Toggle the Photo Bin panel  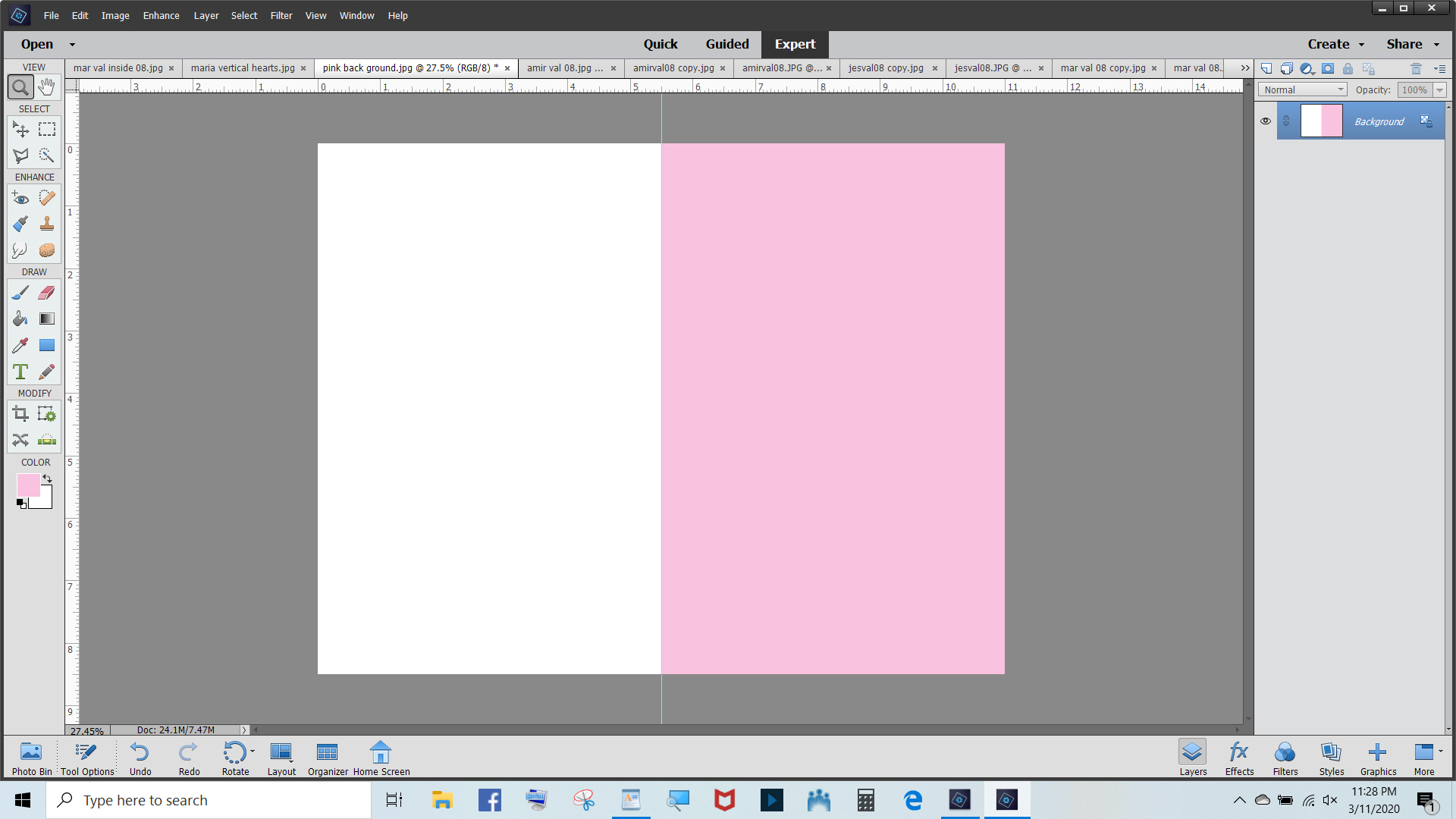[31, 757]
